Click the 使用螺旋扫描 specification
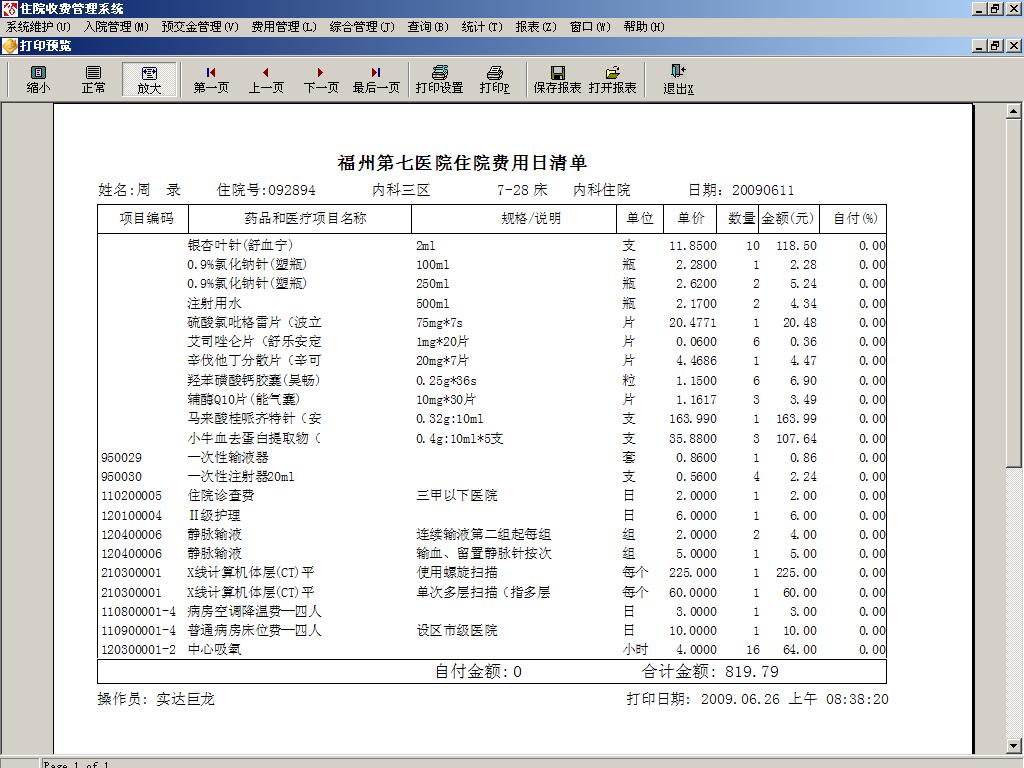This screenshot has height=768, width=1024. (456, 573)
